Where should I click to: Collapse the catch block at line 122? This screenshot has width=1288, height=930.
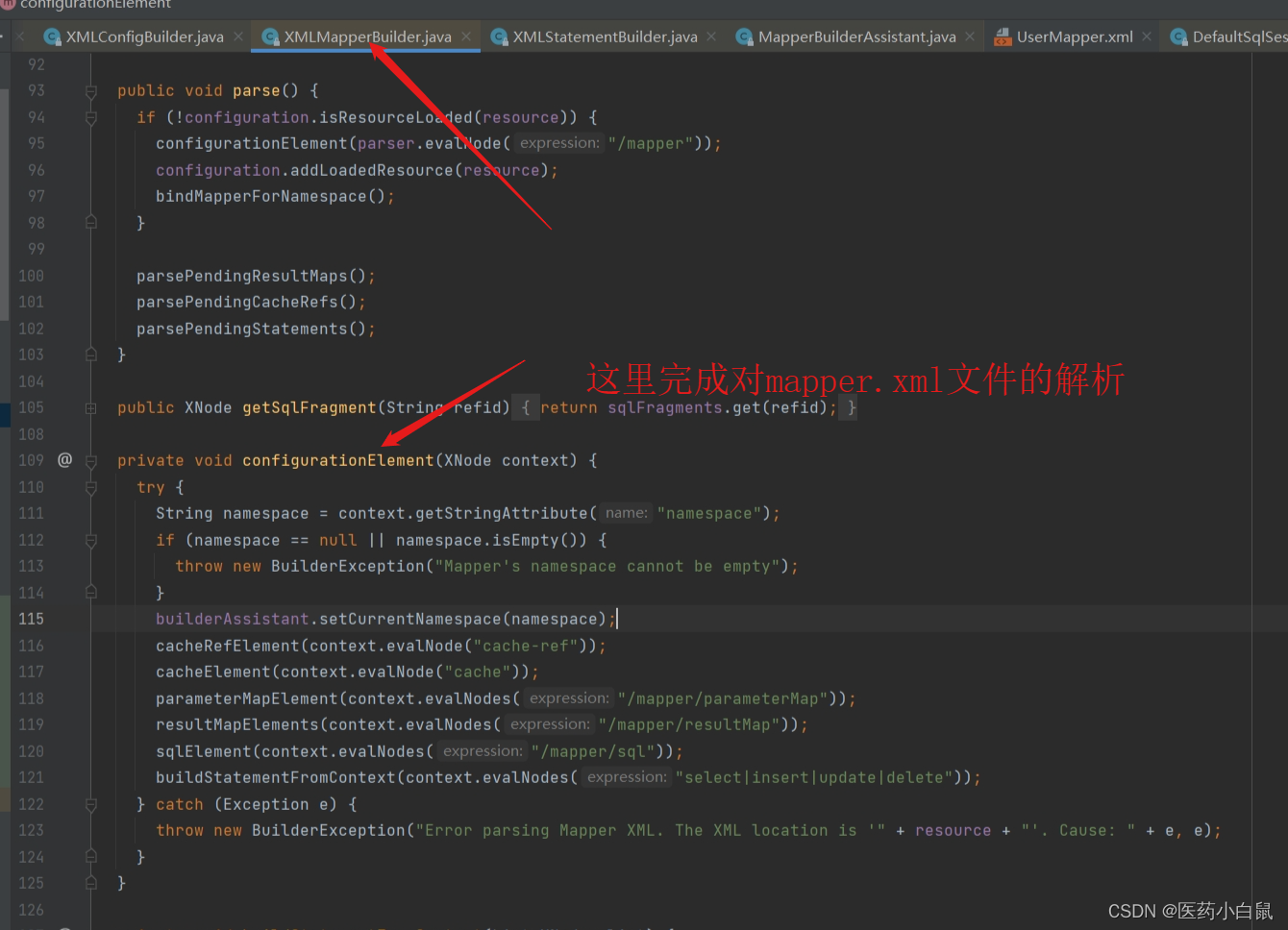tap(91, 804)
